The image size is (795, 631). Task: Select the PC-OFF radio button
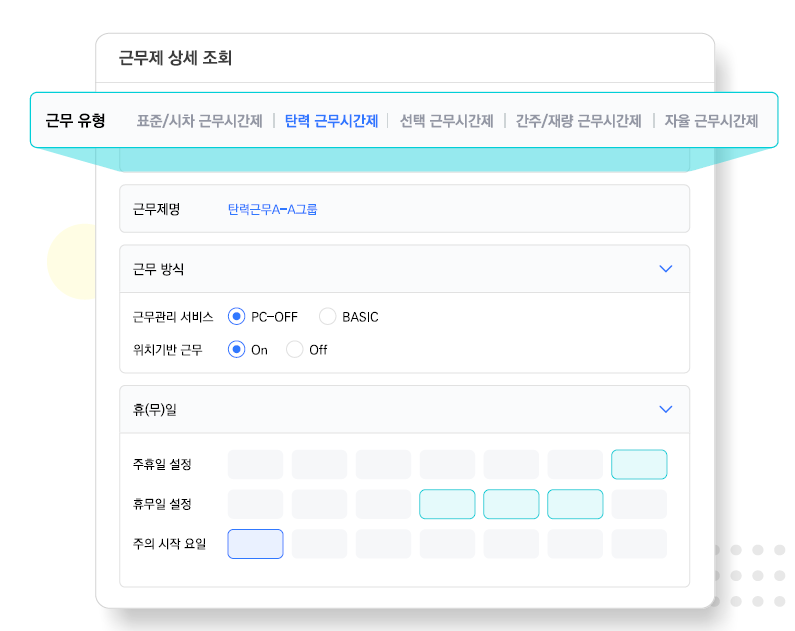(x=236, y=316)
